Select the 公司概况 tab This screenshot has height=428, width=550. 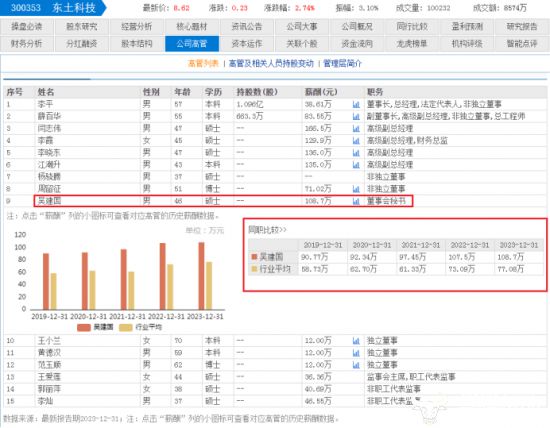point(357,26)
